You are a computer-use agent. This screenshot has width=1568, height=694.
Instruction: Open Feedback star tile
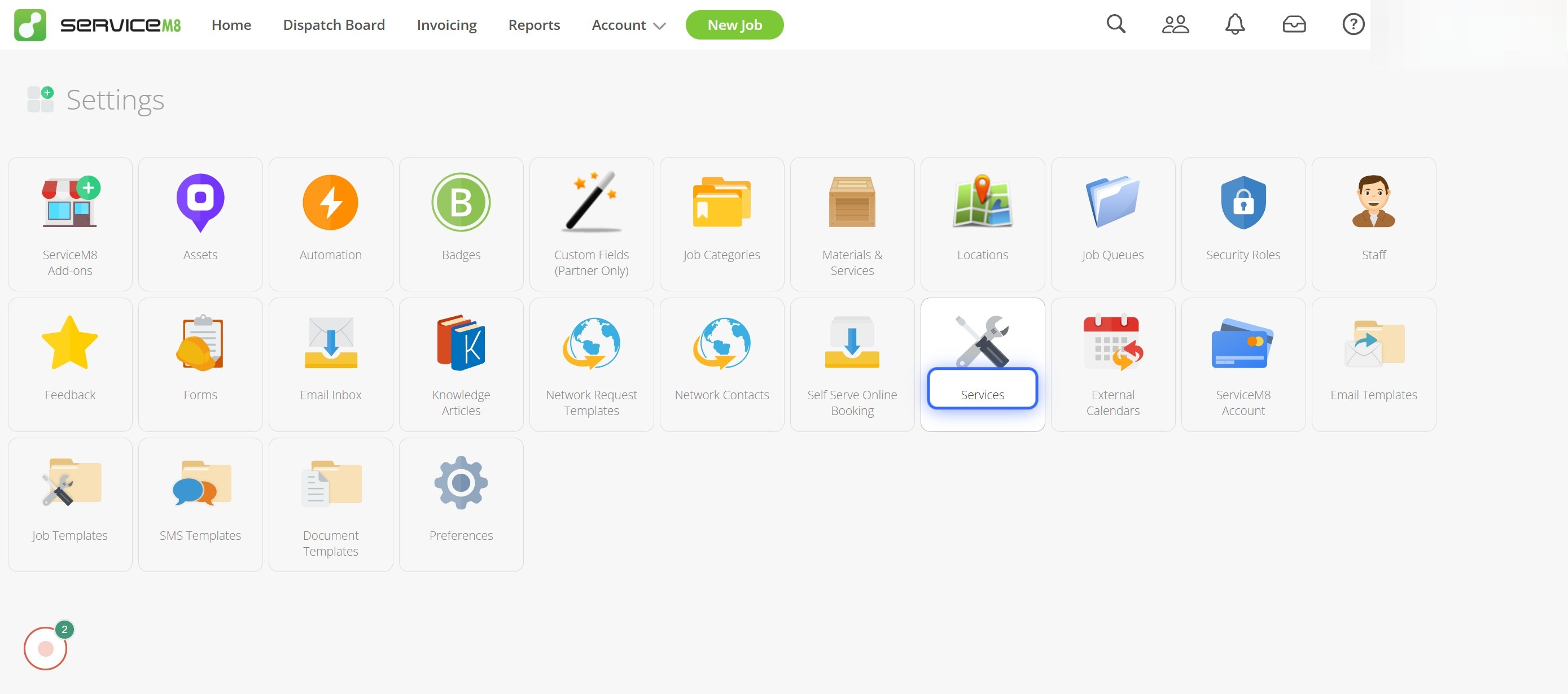coord(70,364)
